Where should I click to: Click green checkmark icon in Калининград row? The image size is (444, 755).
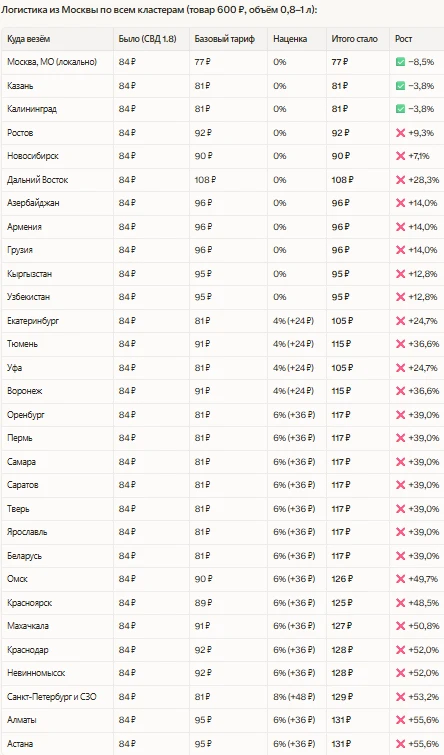tap(400, 109)
